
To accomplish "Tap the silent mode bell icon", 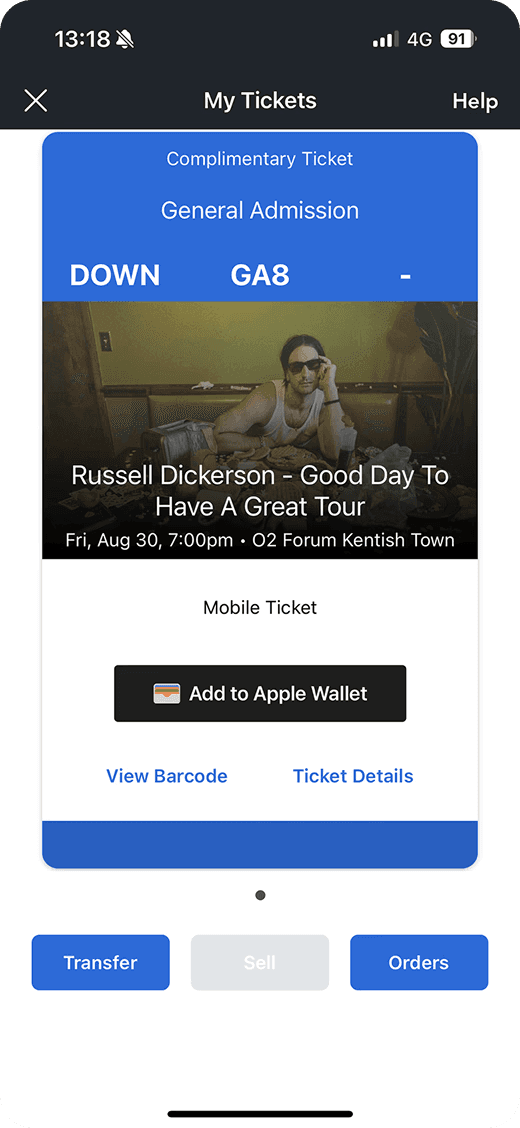I will 125,39.
